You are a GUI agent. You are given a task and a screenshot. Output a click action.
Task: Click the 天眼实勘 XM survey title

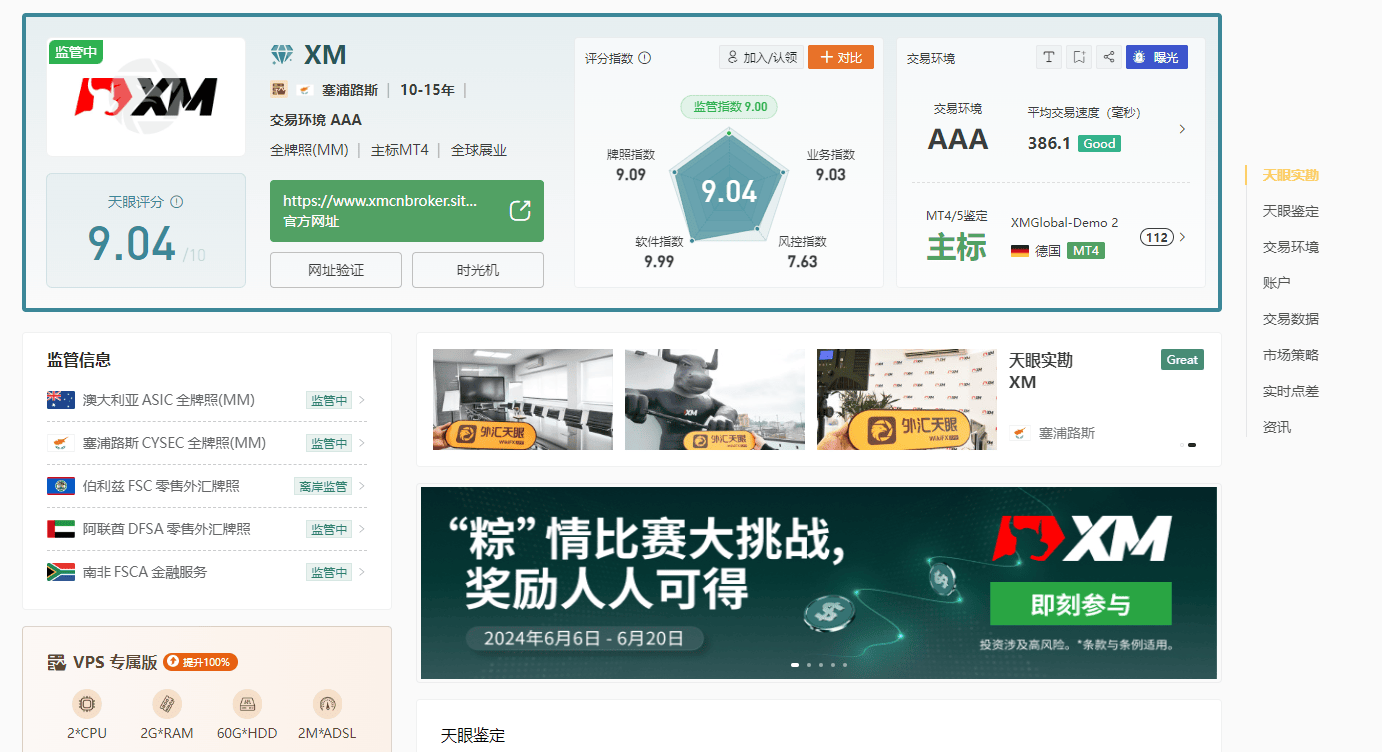[x=1041, y=371]
